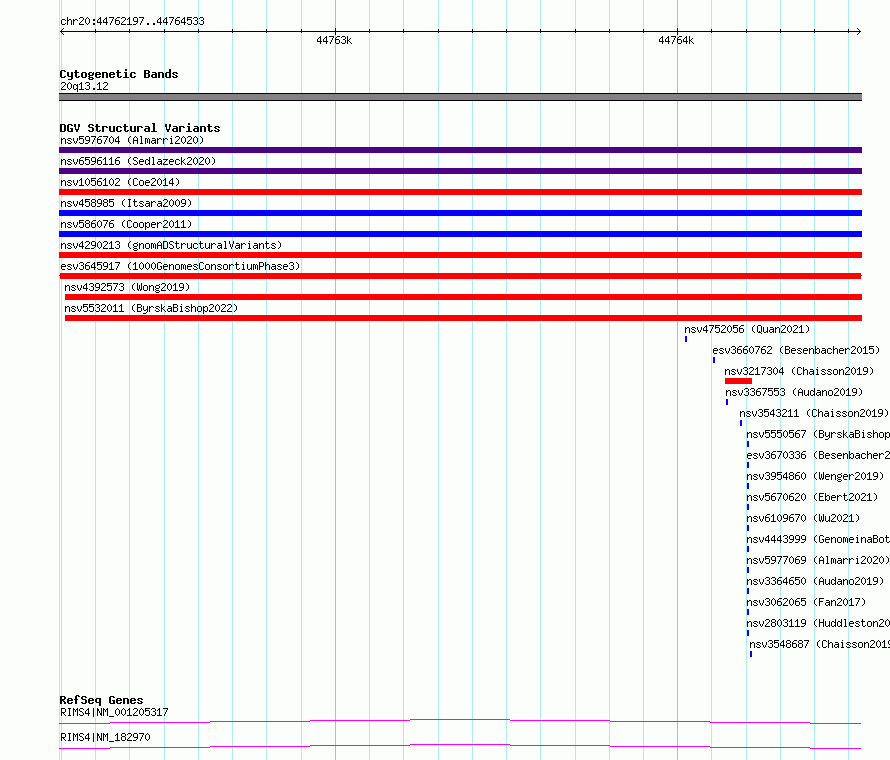Select esv3660762 (Besenbacher2015) variant label
Screen dimensions: 890x760
[x=796, y=350]
